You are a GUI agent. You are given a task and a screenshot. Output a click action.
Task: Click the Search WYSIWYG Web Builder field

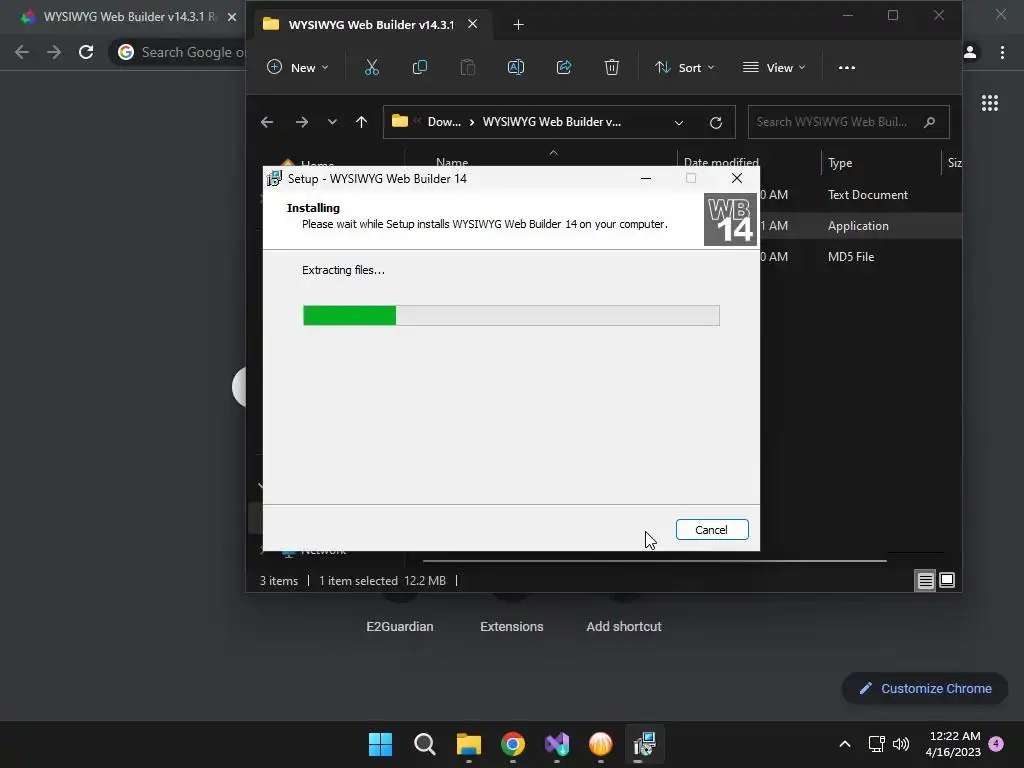(848, 122)
